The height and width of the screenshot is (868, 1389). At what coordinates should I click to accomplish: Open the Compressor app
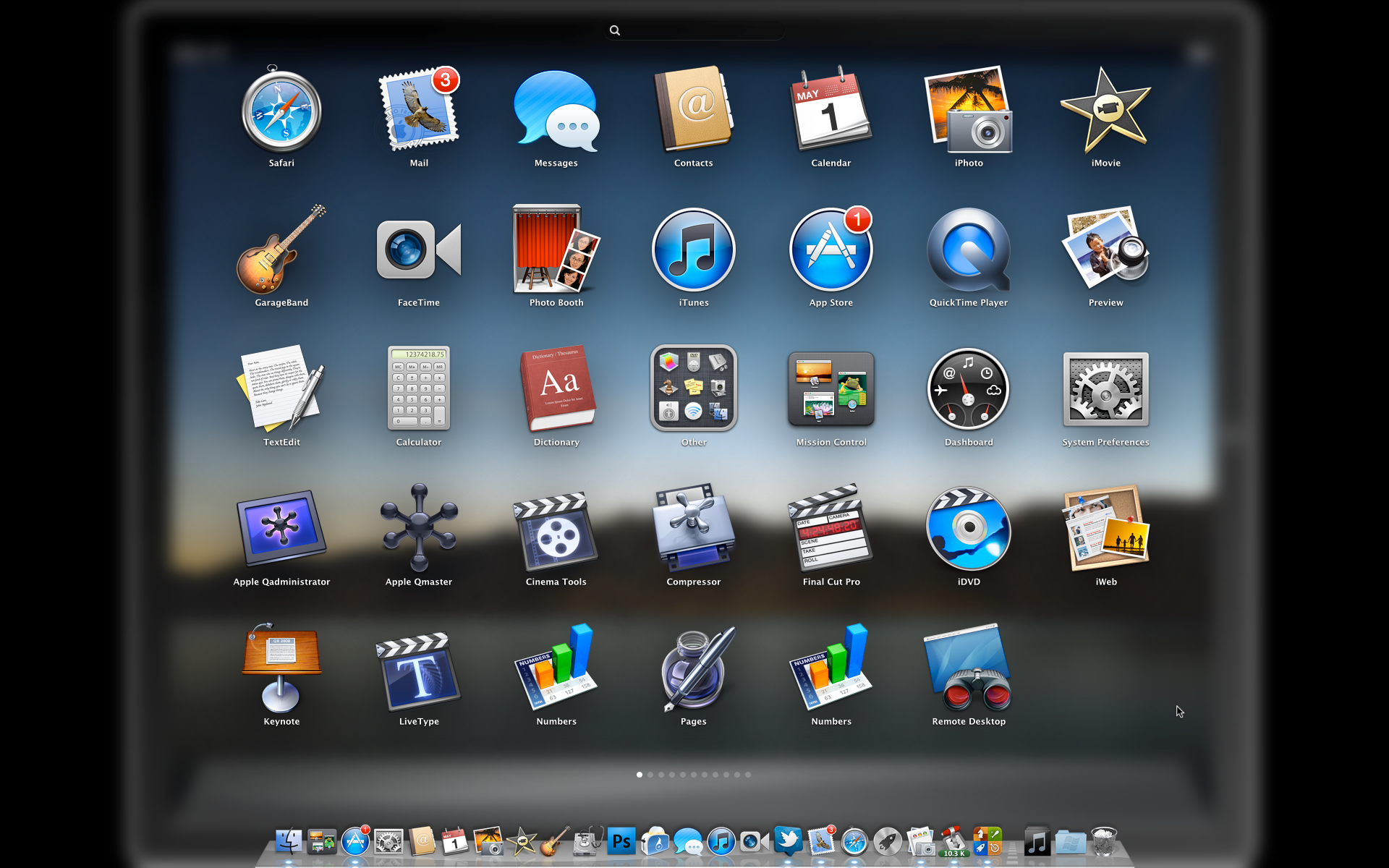(x=694, y=529)
